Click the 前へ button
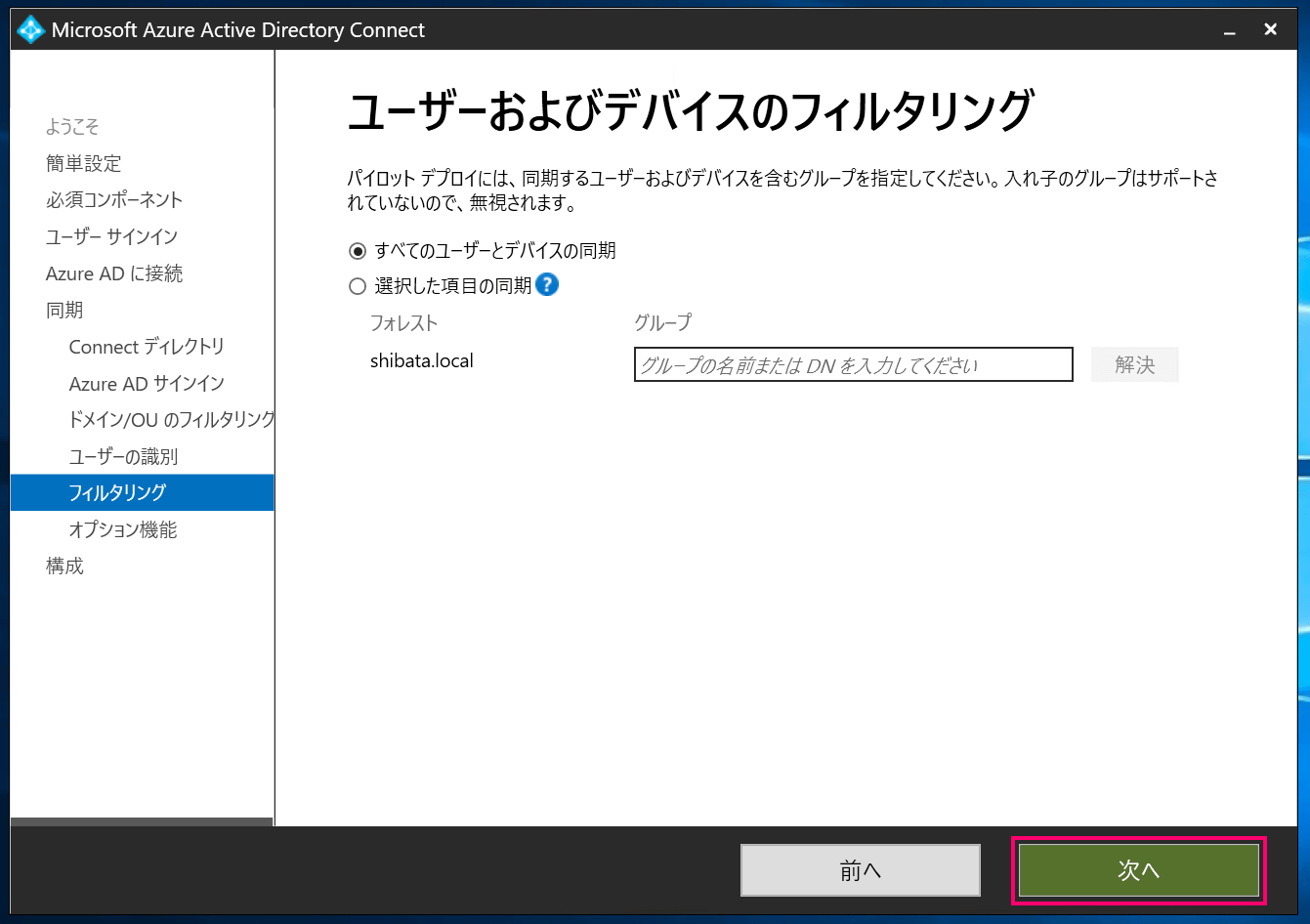The height and width of the screenshot is (924, 1310). (861, 870)
